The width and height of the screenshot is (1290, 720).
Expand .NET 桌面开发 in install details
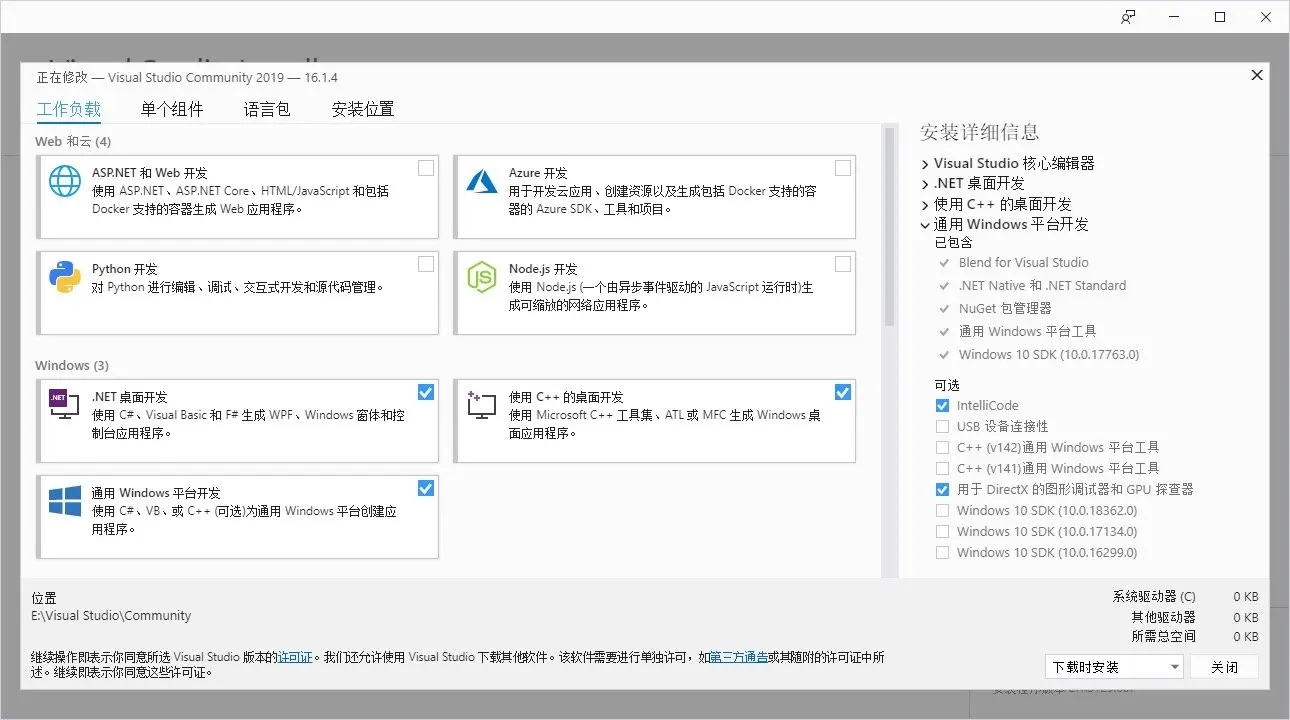point(925,184)
